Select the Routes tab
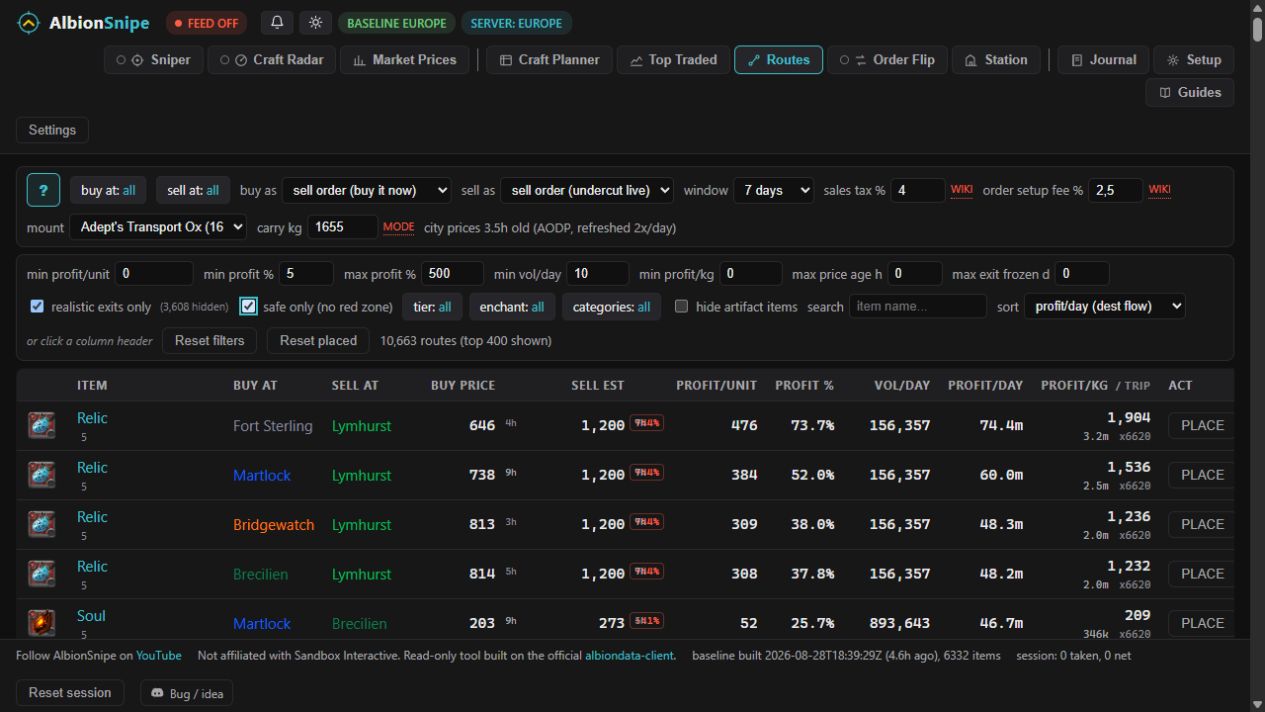This screenshot has width=1265, height=712. click(x=778, y=60)
